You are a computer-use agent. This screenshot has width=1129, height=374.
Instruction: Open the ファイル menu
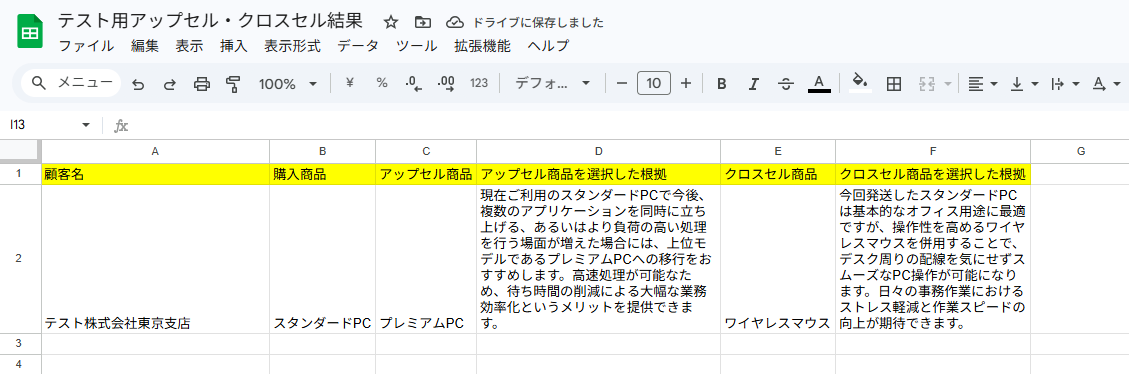pos(86,46)
